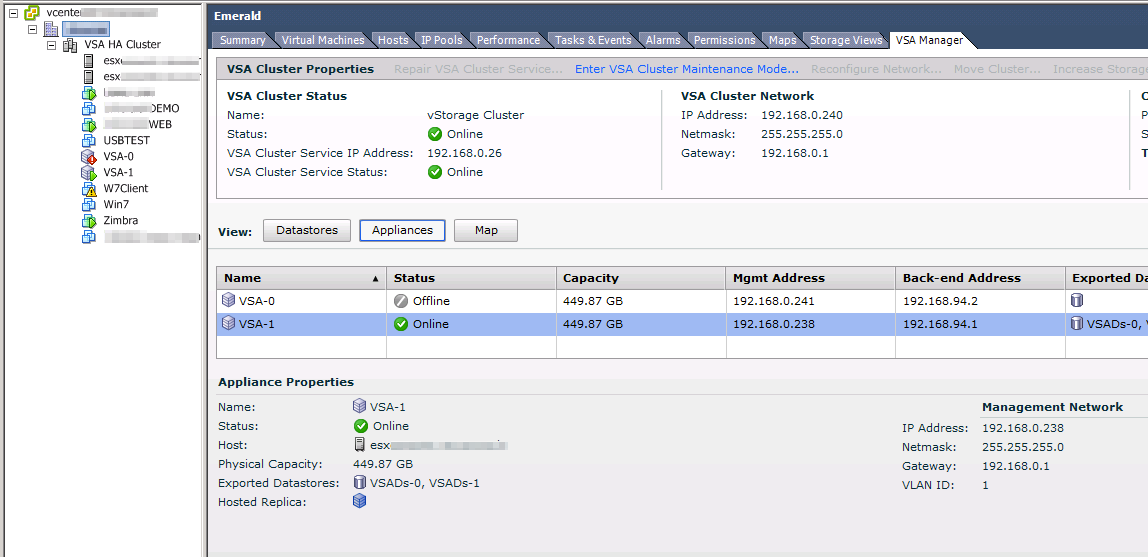This screenshot has width=1148, height=557.
Task: Open the Permissions tab
Action: (725, 40)
